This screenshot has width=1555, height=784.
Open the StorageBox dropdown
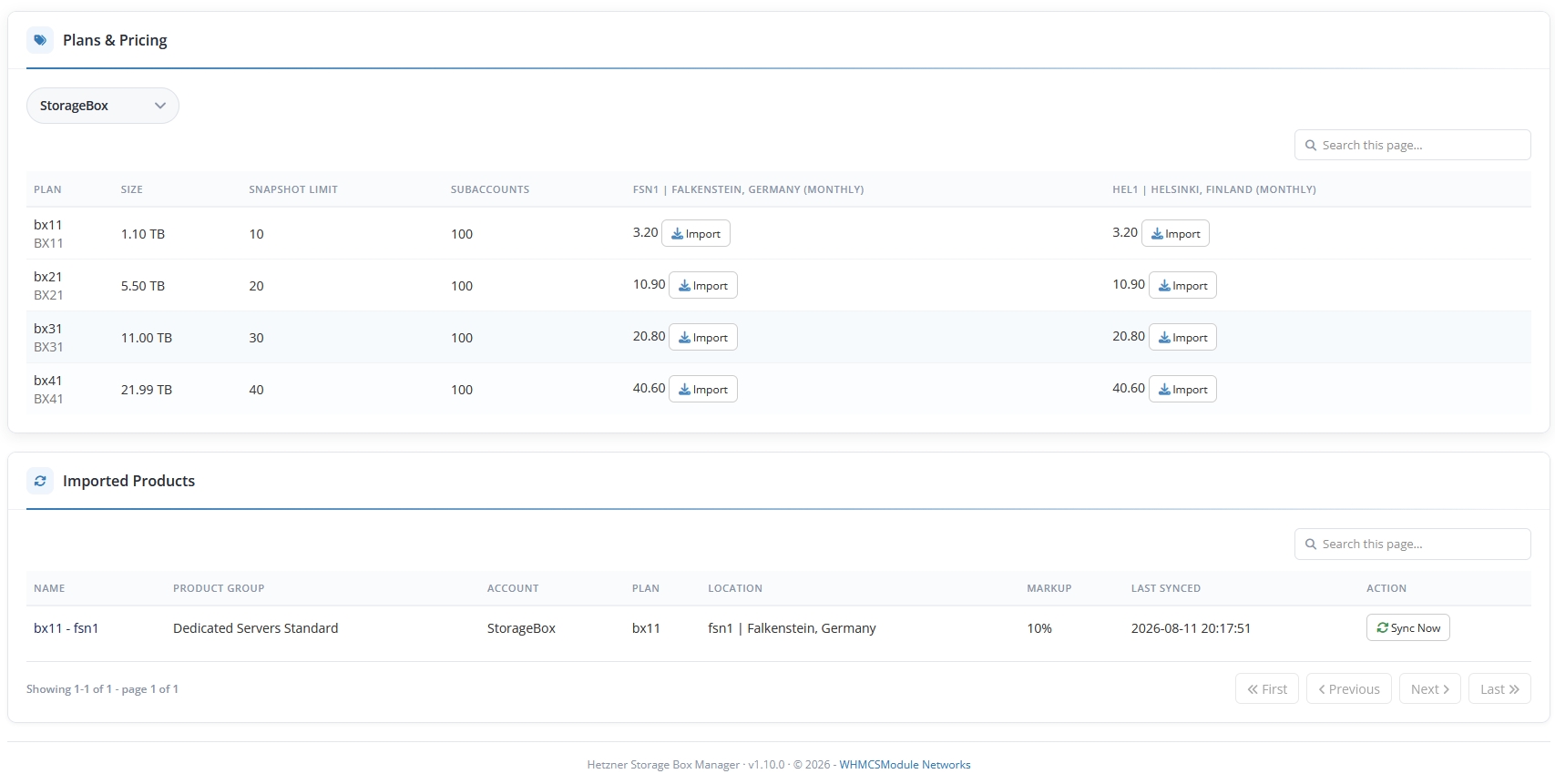point(103,106)
